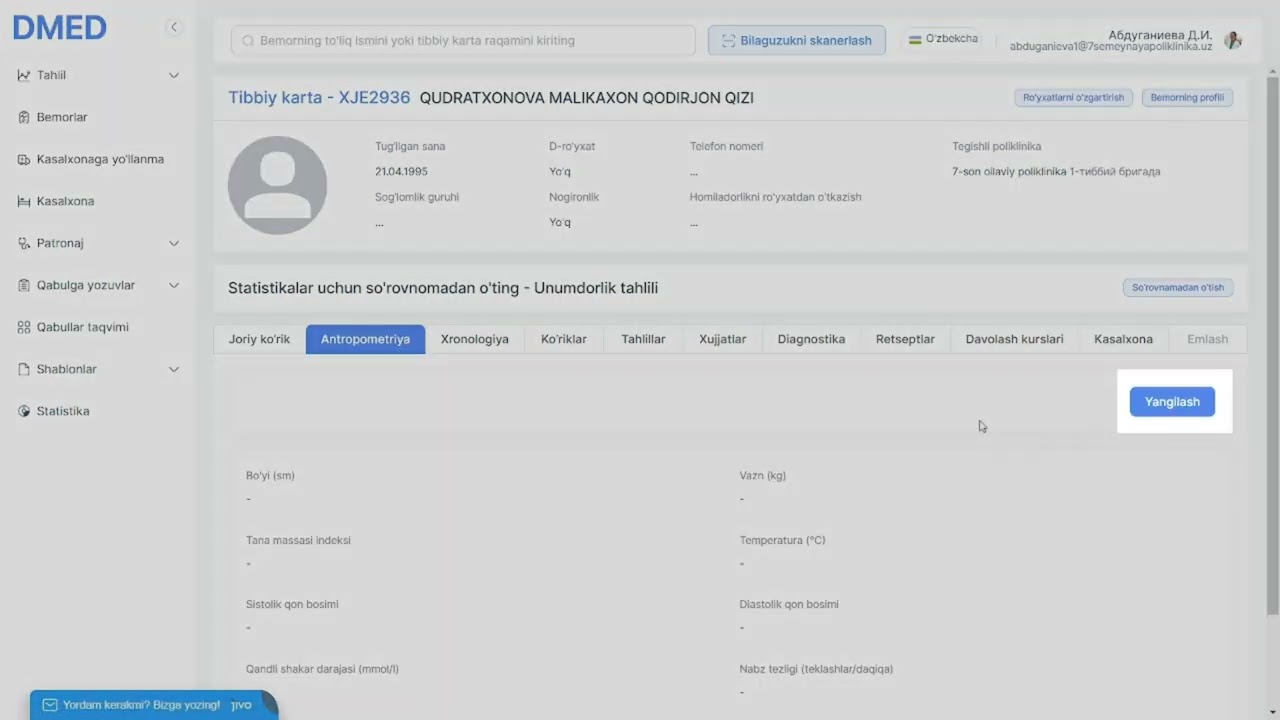Image resolution: width=1280 pixels, height=720 pixels.
Task: Switch to Davolash kurslari tab
Action: pyautogui.click(x=1014, y=339)
